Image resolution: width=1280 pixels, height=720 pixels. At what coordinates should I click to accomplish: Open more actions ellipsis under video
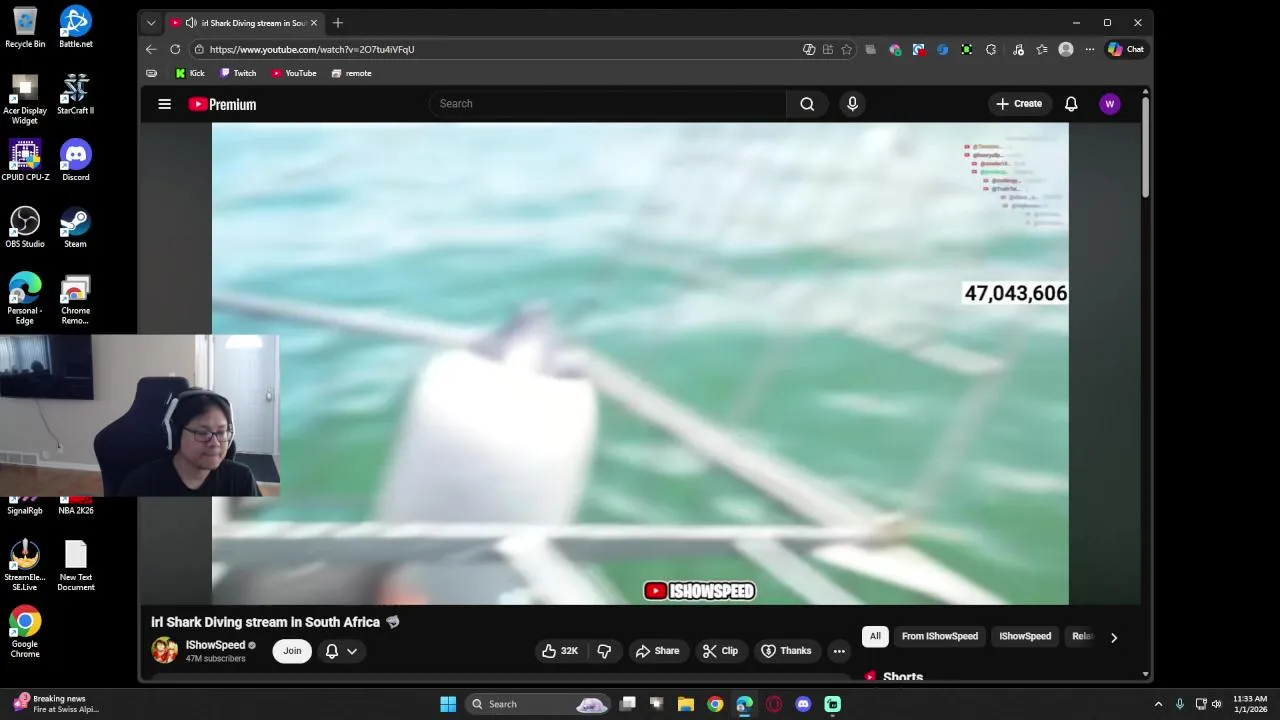click(x=839, y=651)
